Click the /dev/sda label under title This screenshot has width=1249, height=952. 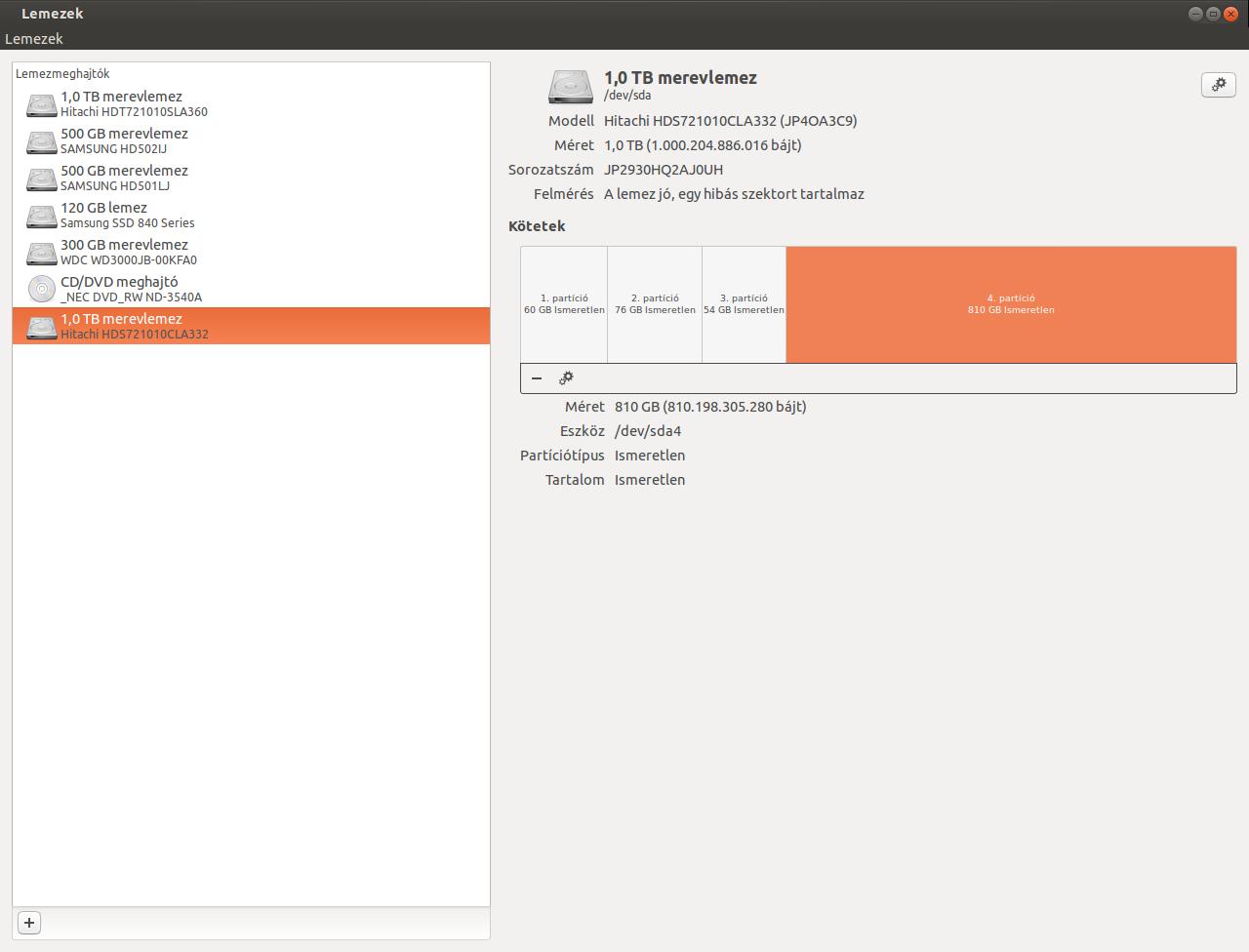click(x=627, y=96)
